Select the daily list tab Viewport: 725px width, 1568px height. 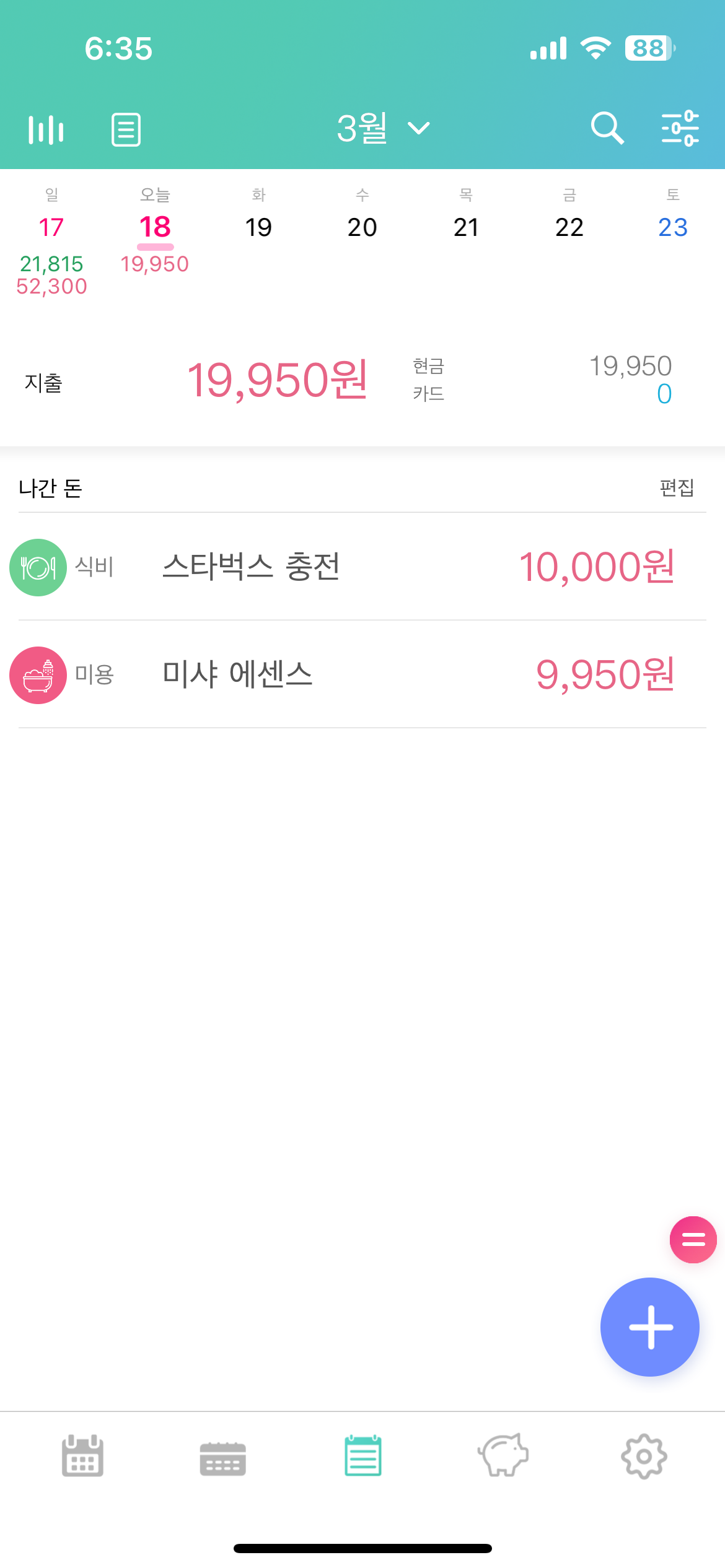[x=363, y=1455]
